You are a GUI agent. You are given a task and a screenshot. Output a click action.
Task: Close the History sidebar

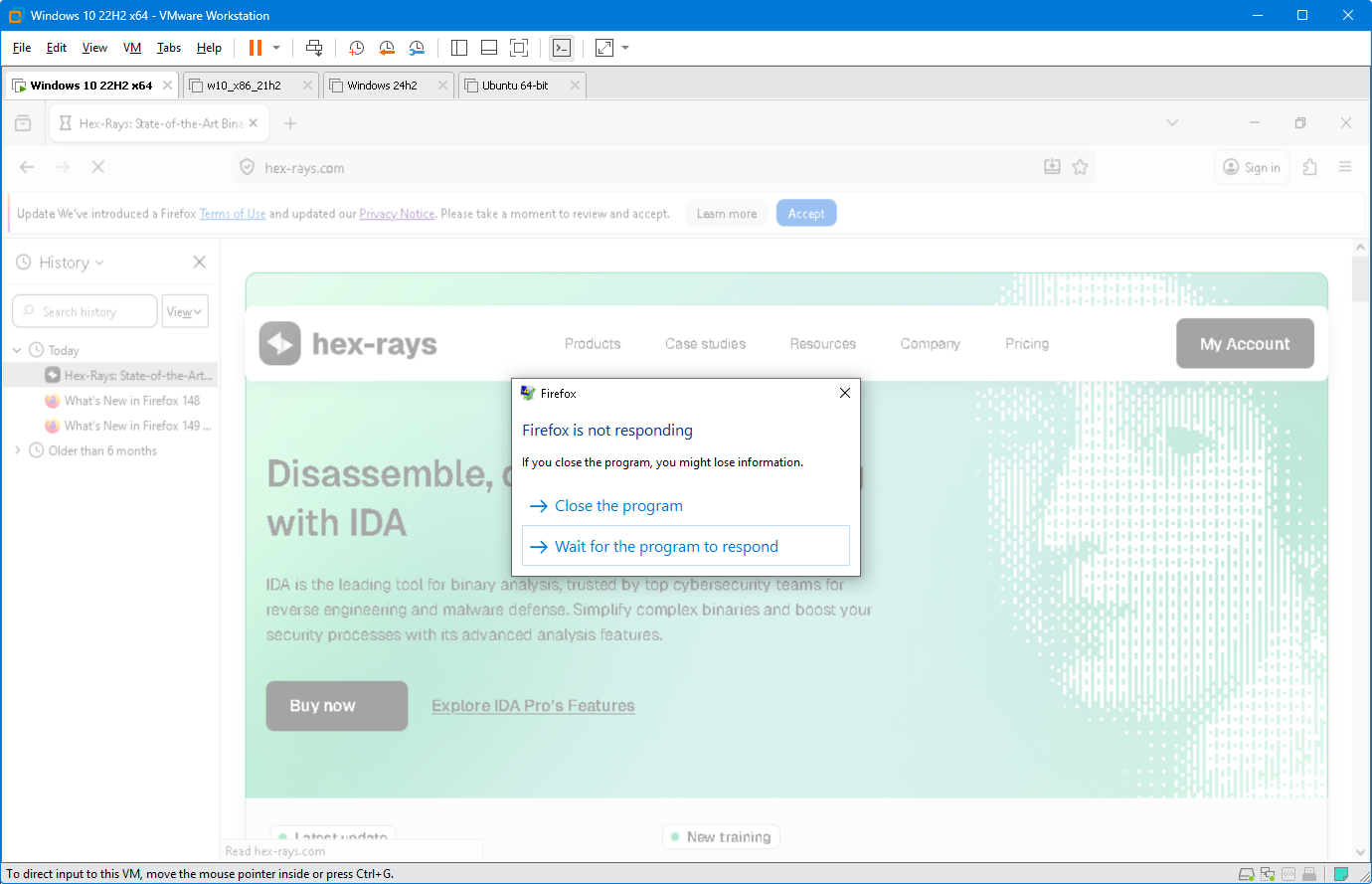(200, 262)
